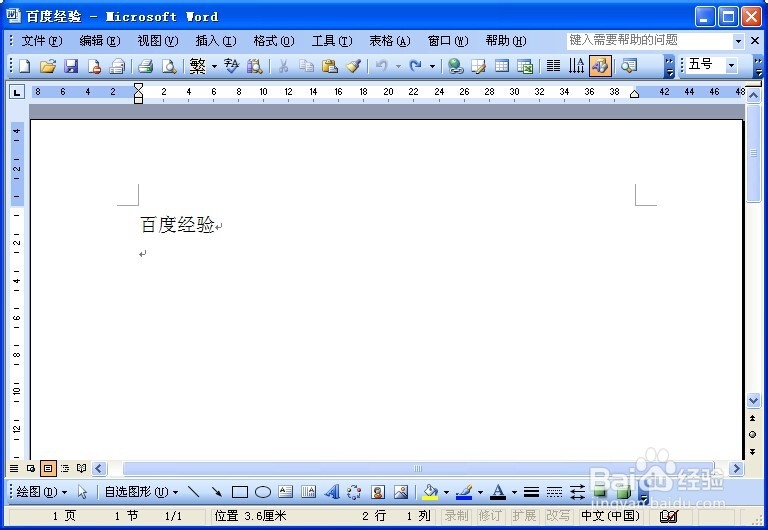
Task: Open the help question box dropdown arrow
Action: 738,41
